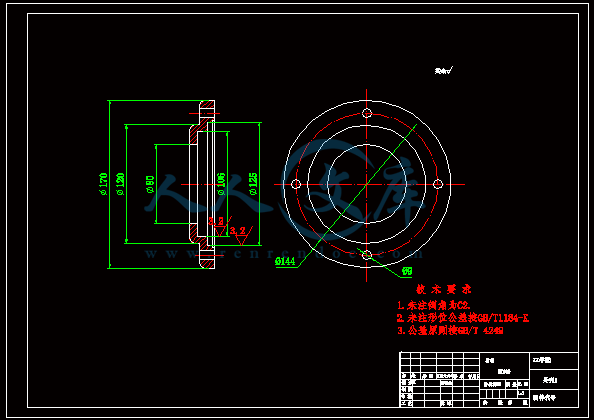Select the Ø144 bolt circle dimension label
Image resolution: width=594 pixels, height=420 pixels.
pos(285,261)
